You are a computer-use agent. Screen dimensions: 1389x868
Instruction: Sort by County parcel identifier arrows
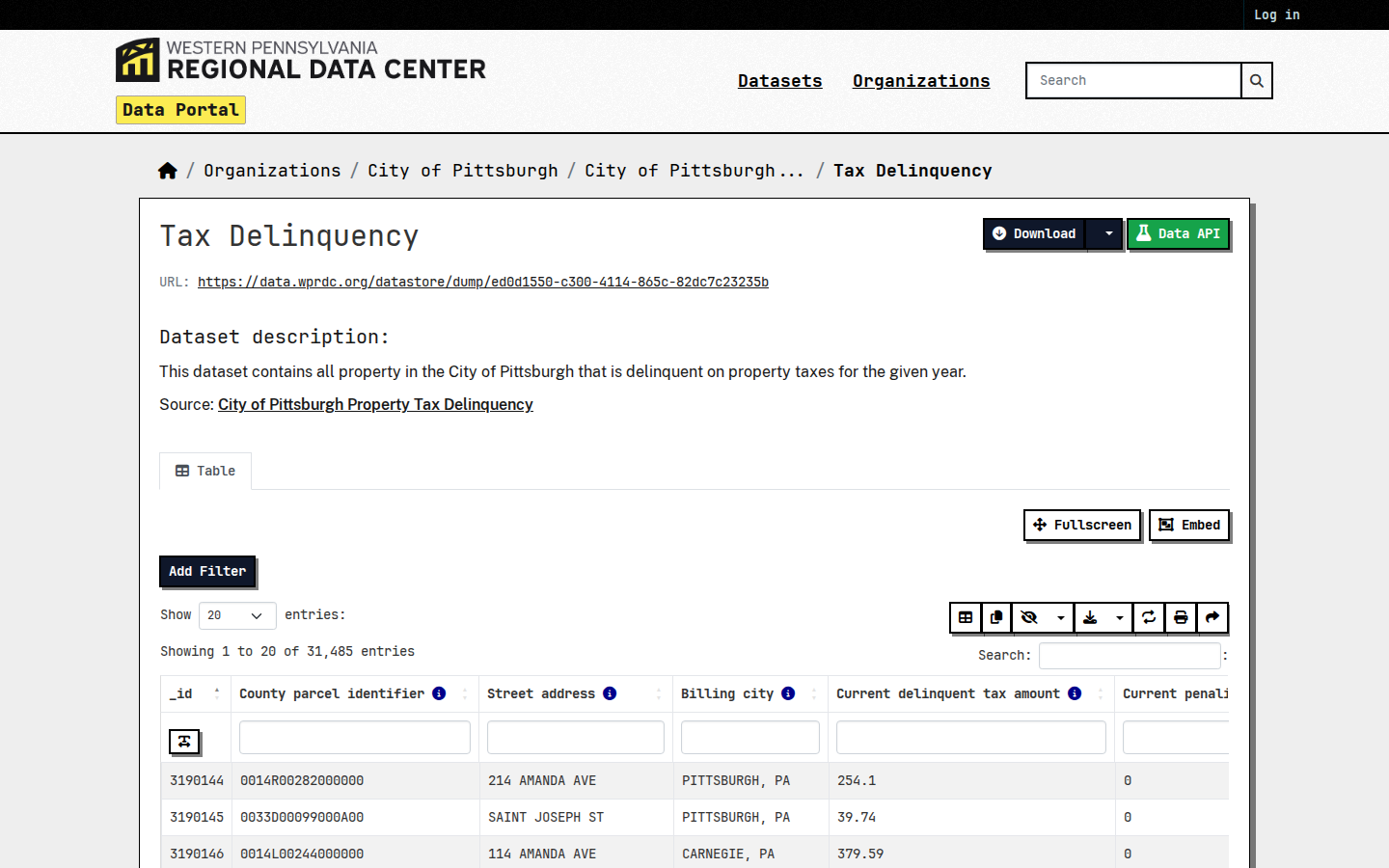click(x=465, y=693)
